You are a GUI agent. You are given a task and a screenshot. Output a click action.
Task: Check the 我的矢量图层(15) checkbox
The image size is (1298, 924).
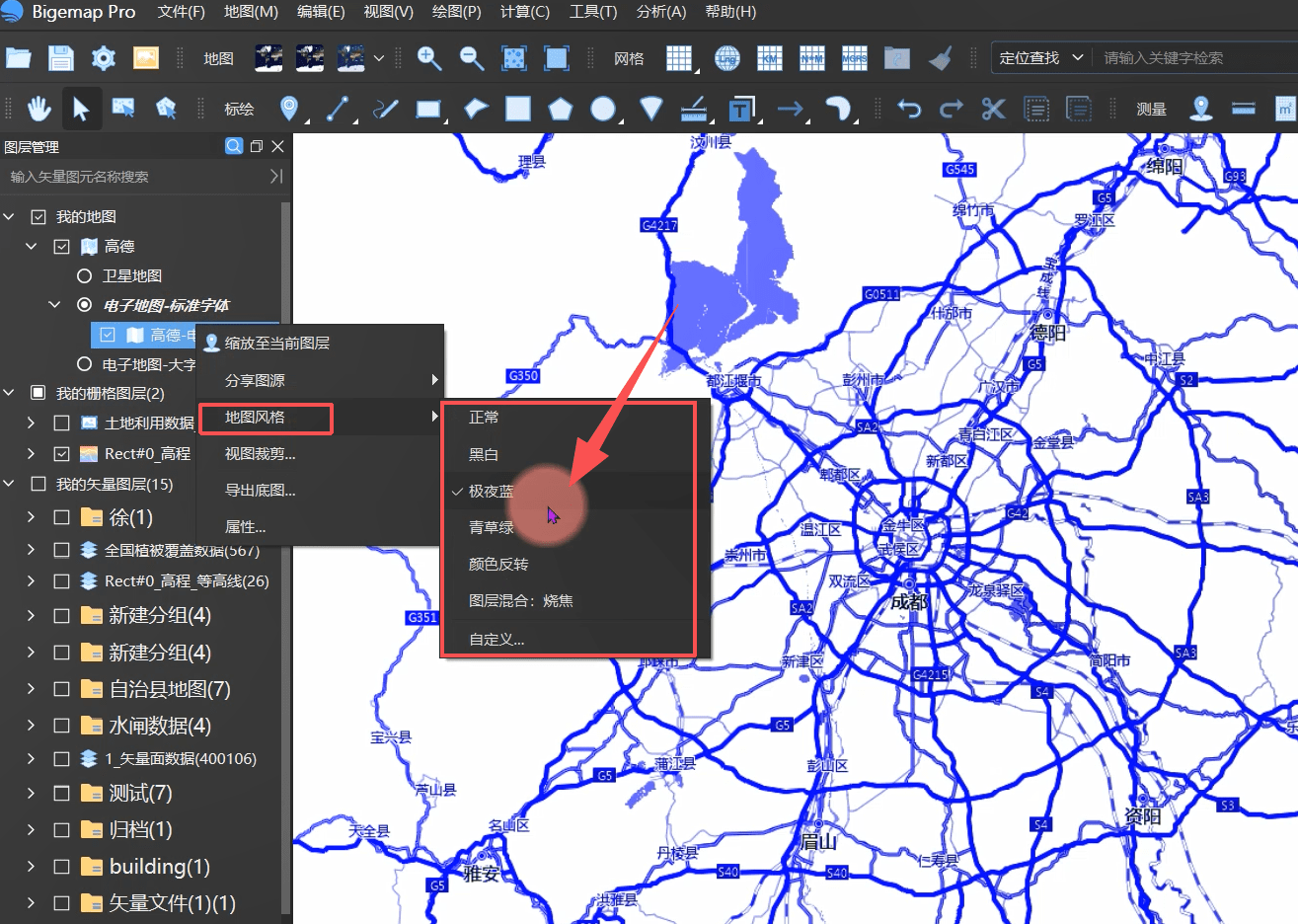click(x=38, y=484)
